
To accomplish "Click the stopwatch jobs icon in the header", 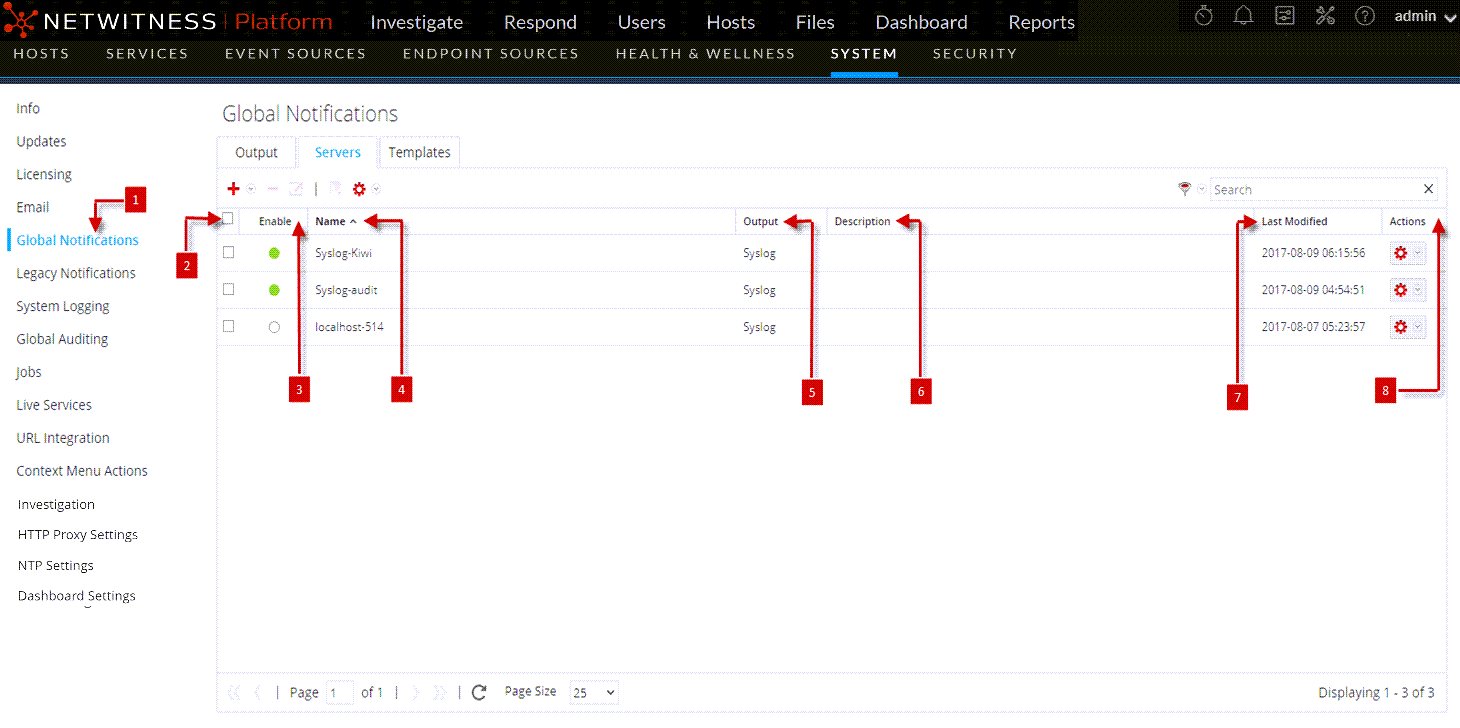I will click(x=1204, y=16).
